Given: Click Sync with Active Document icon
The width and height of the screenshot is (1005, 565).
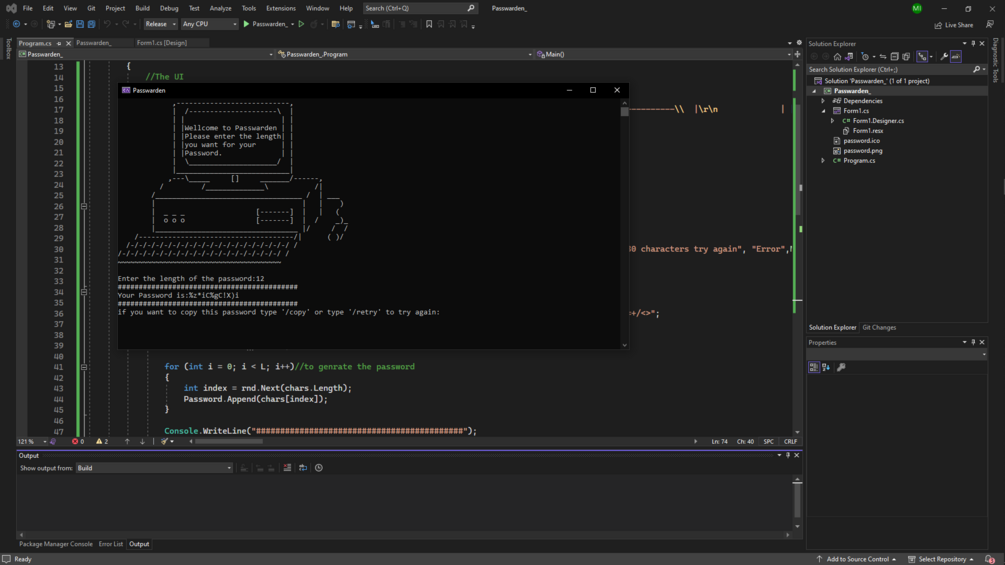Looking at the screenshot, I should 883,56.
